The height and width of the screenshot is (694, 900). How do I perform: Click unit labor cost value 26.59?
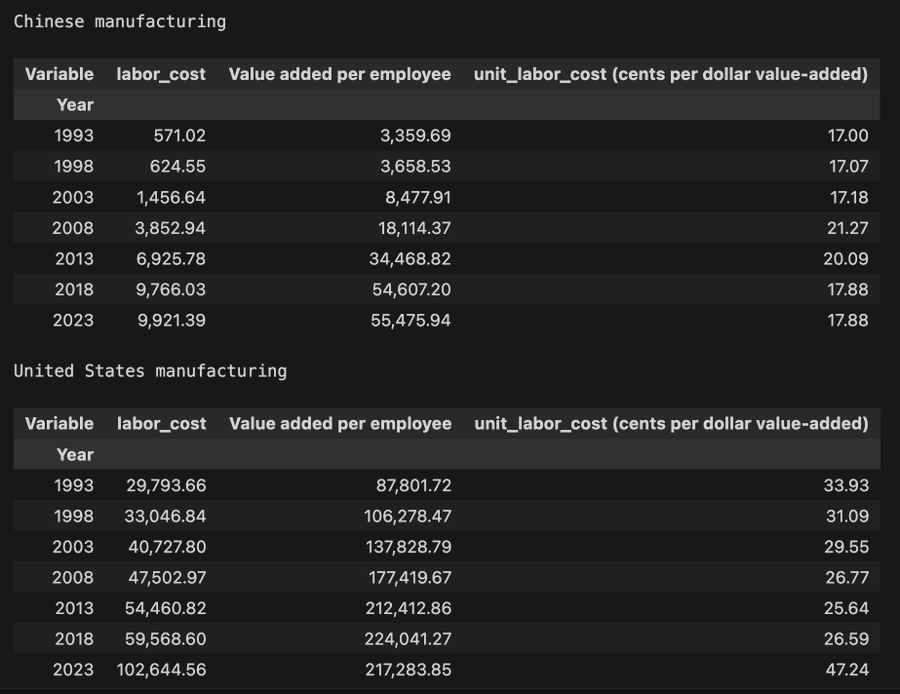[847, 639]
